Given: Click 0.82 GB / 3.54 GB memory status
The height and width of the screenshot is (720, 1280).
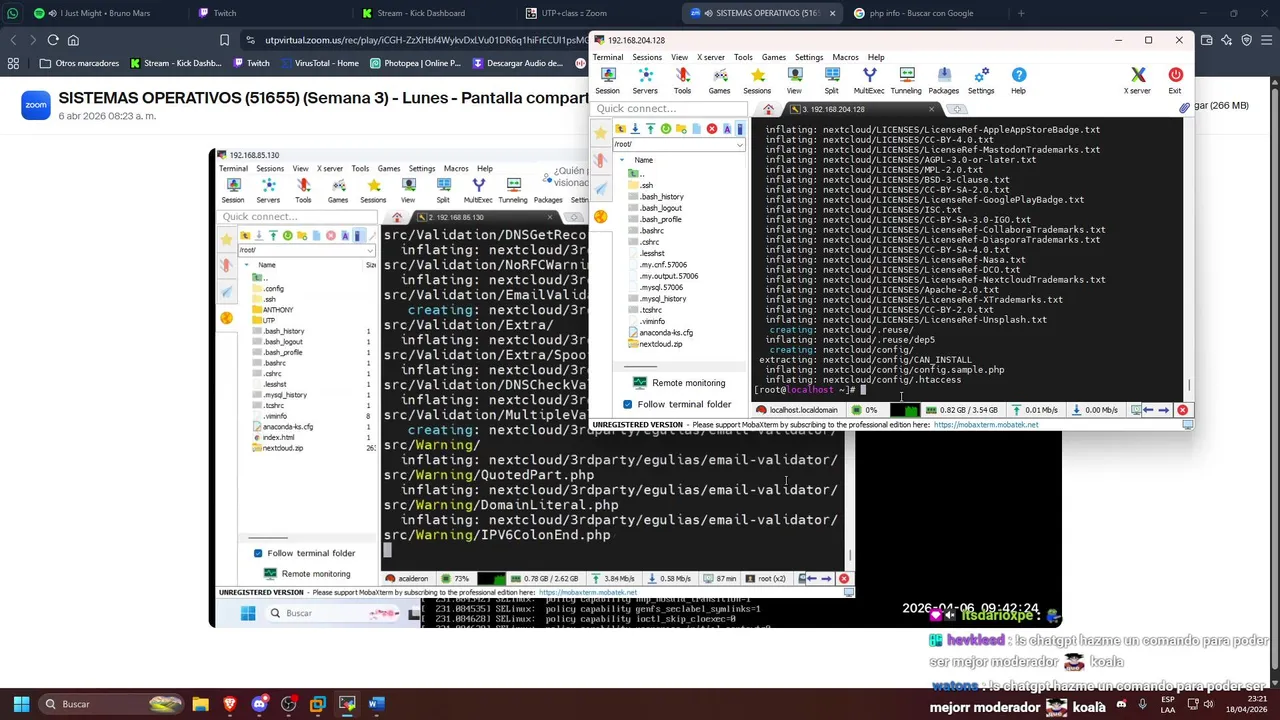Looking at the screenshot, I should [x=961, y=410].
